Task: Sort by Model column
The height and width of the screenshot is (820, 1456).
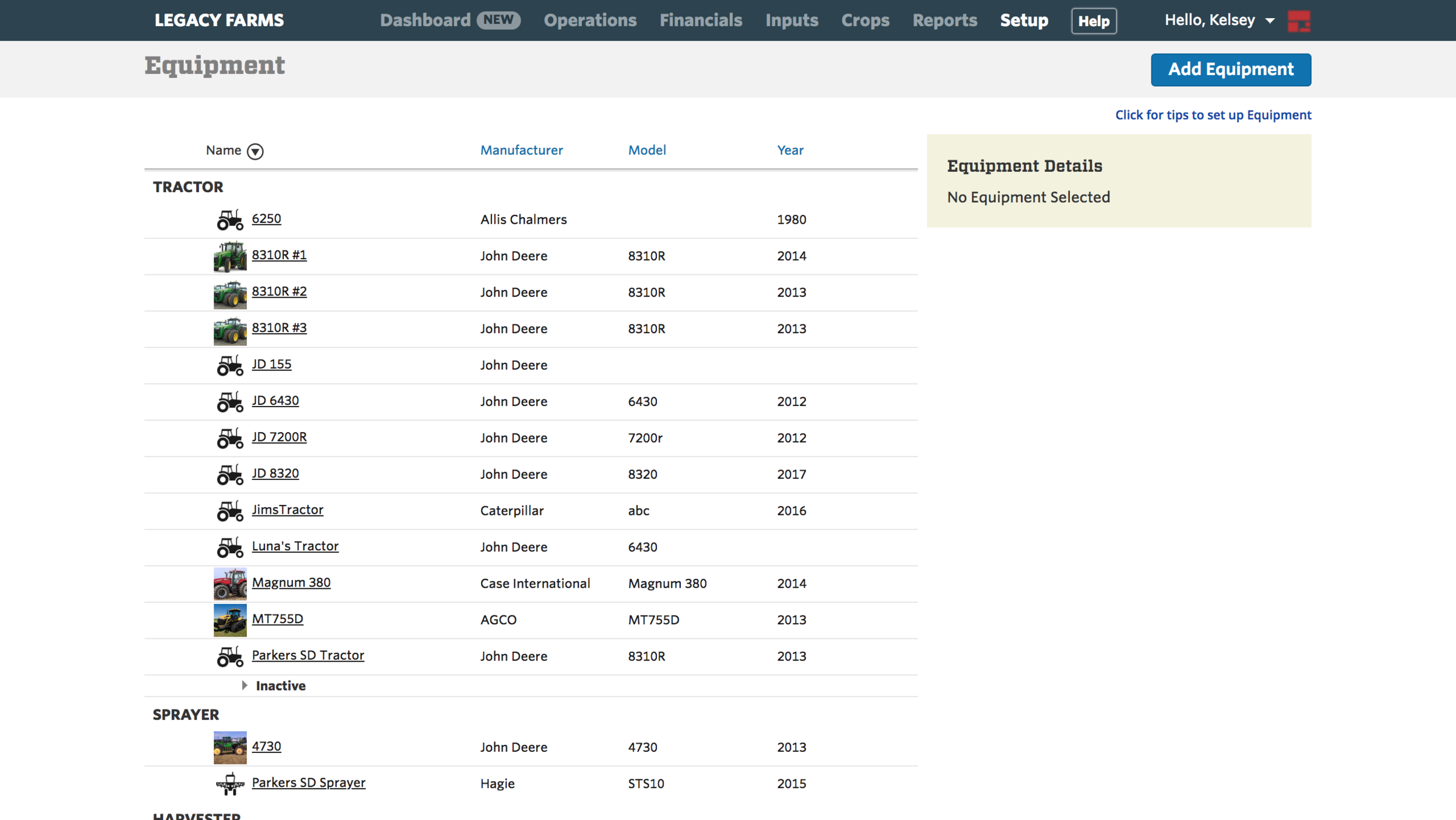Action: coord(646,150)
